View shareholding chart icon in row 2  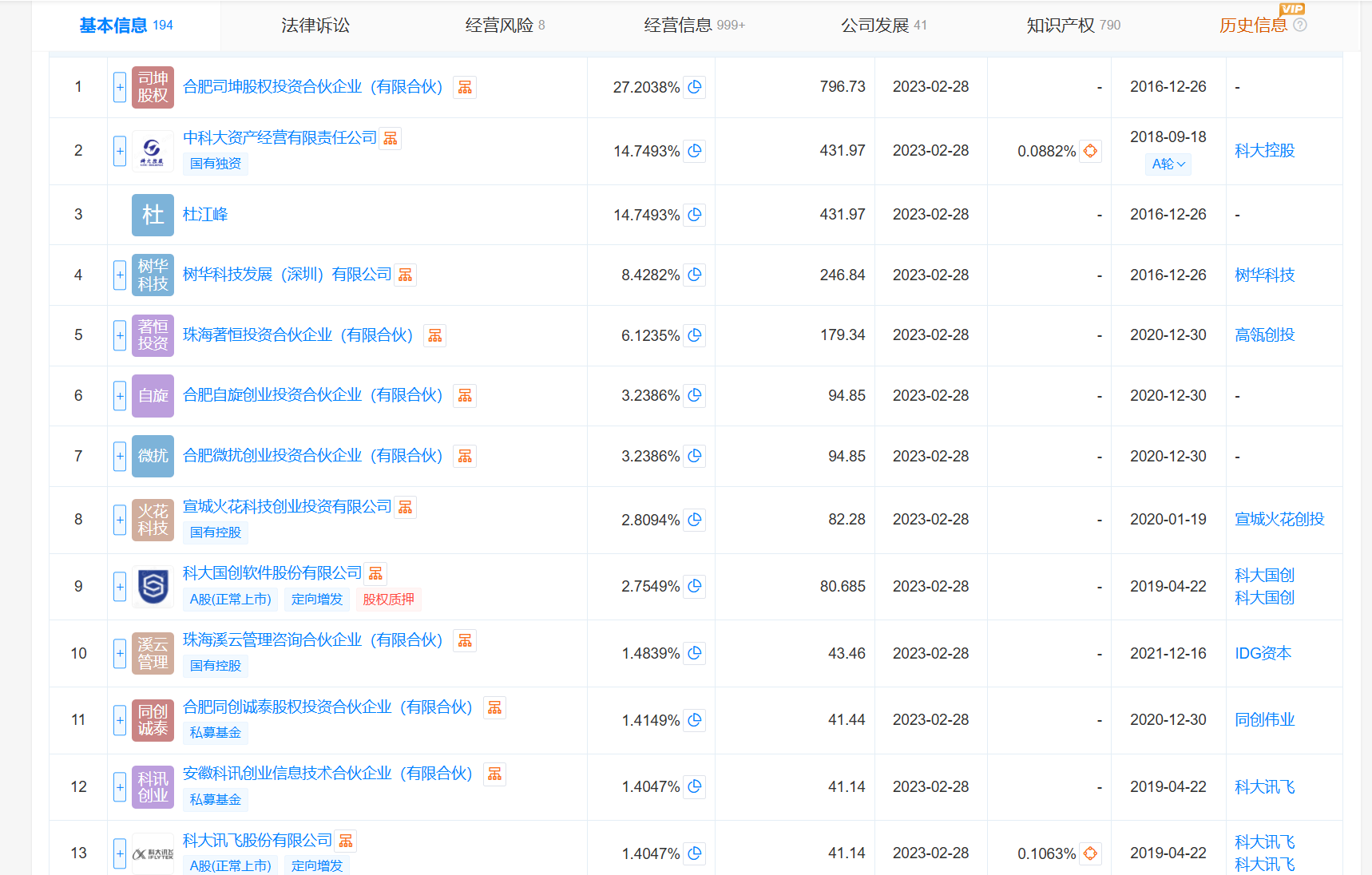click(x=695, y=151)
